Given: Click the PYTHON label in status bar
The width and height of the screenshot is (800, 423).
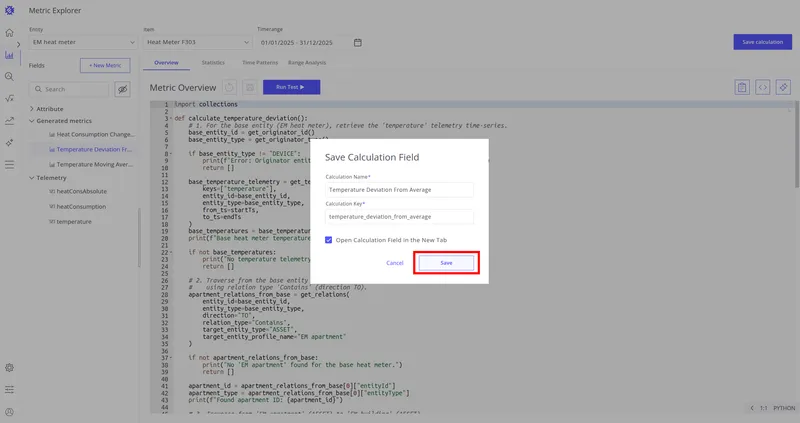Looking at the screenshot, I should point(784,408).
